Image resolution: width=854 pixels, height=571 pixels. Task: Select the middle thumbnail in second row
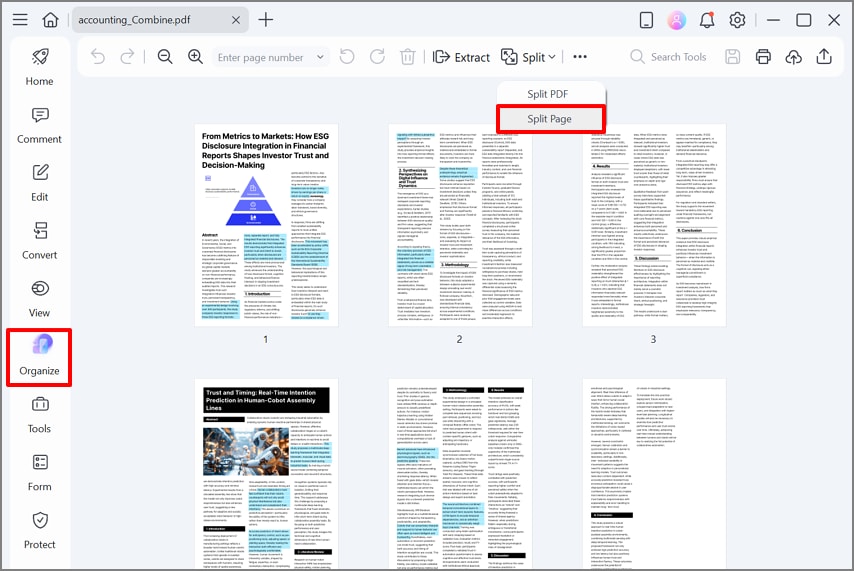(x=460, y=475)
